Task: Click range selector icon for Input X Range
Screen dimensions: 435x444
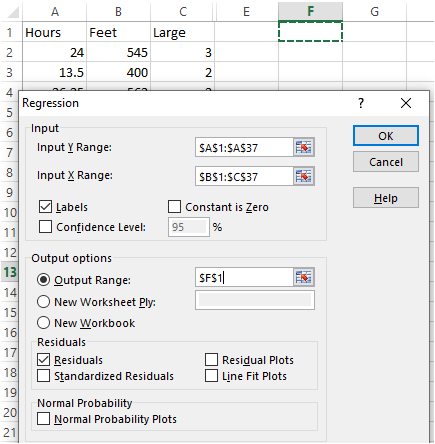Action: point(304,176)
